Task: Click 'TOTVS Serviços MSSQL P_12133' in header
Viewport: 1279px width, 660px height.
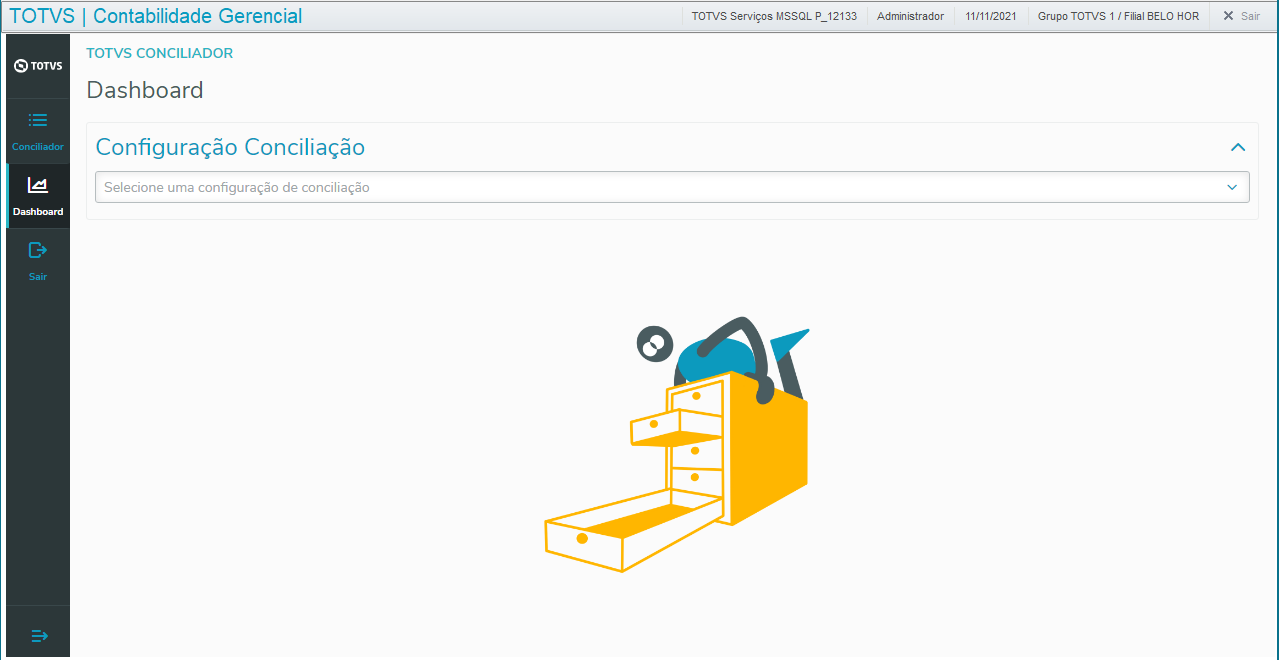Action: point(774,16)
